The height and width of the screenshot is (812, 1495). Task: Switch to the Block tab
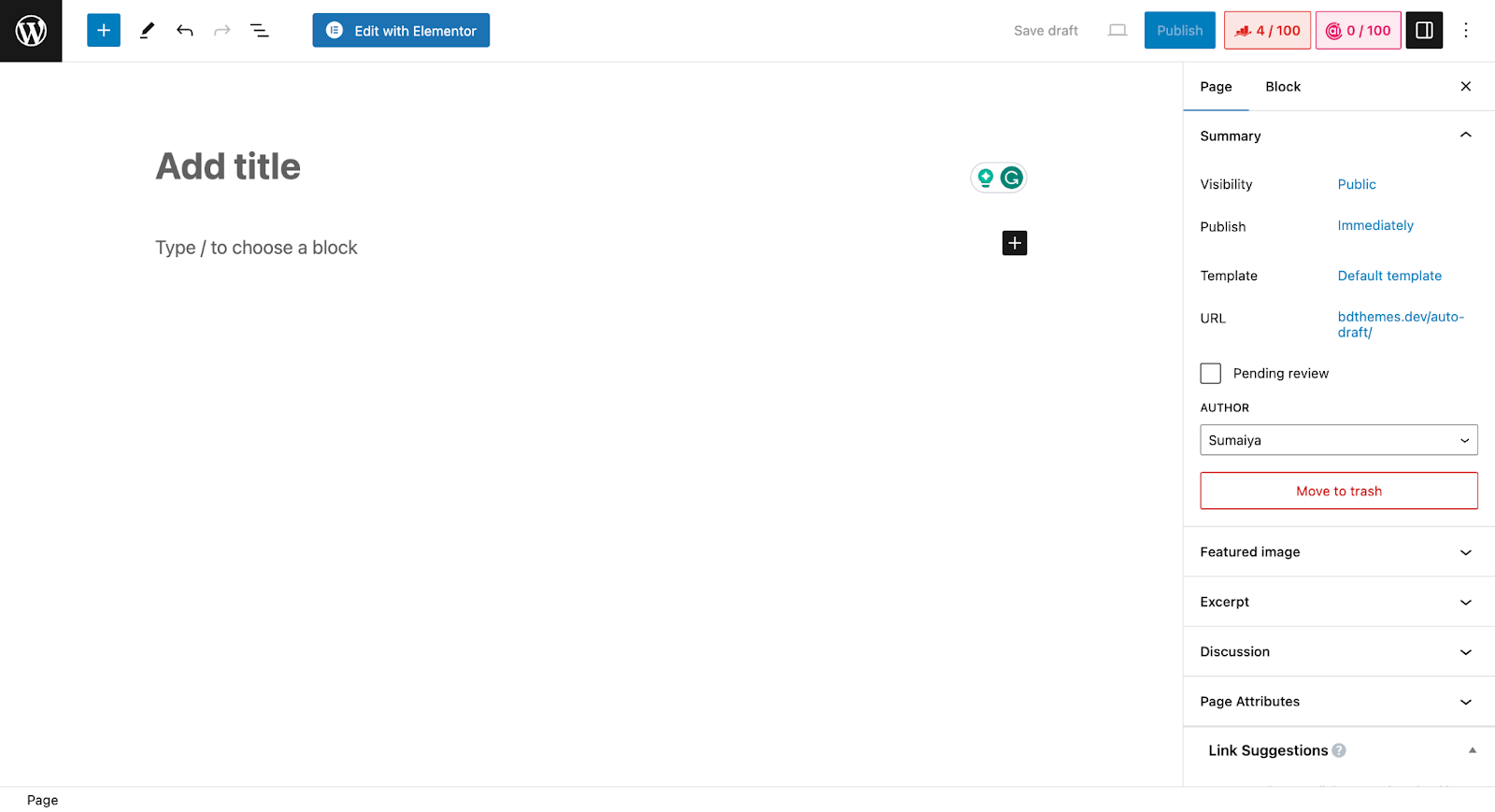(1283, 87)
